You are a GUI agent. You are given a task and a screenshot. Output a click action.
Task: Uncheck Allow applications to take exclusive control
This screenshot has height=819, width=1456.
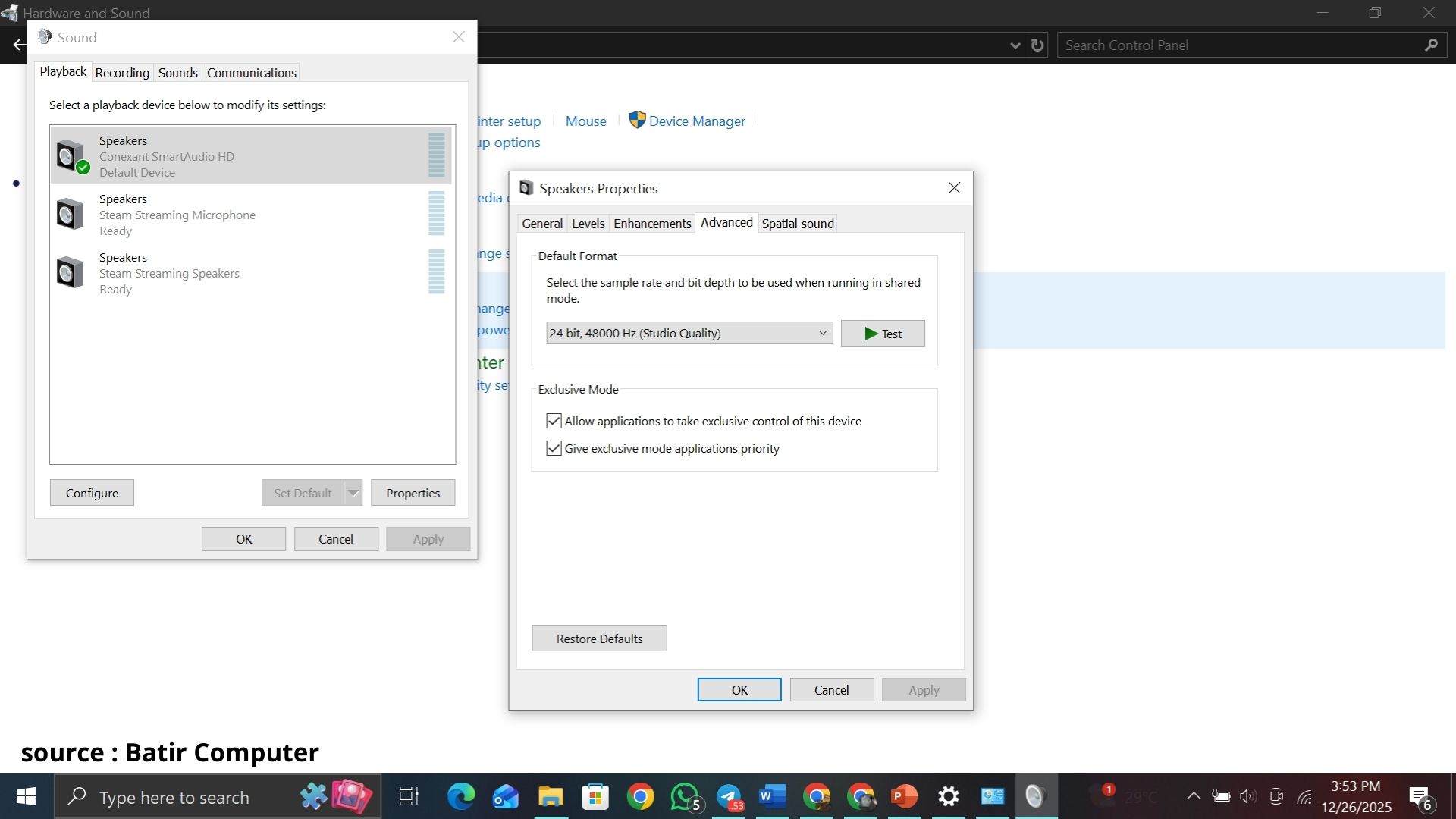(554, 421)
